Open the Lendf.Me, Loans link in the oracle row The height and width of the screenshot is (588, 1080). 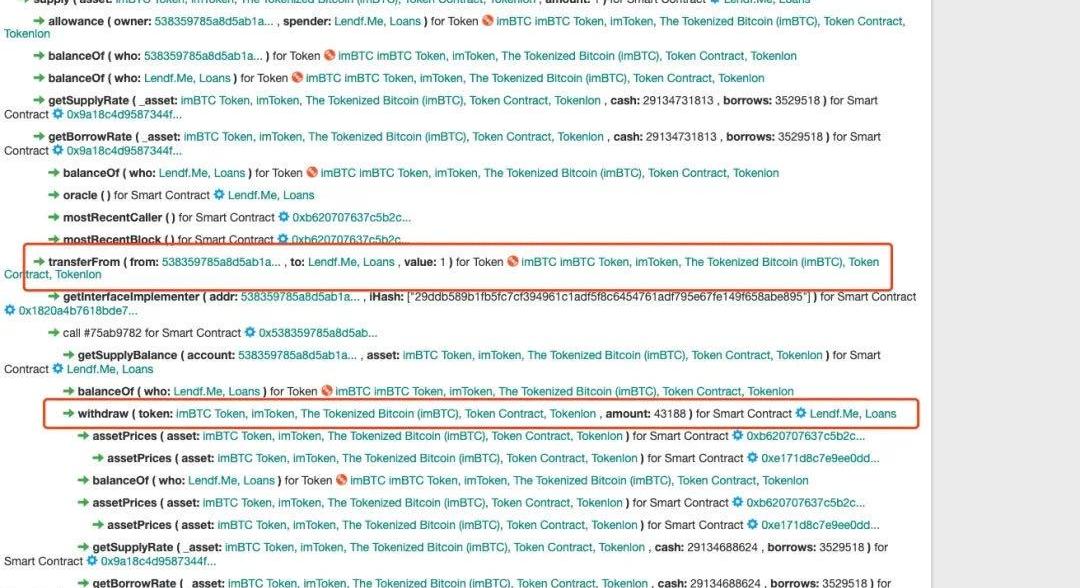[271, 195]
